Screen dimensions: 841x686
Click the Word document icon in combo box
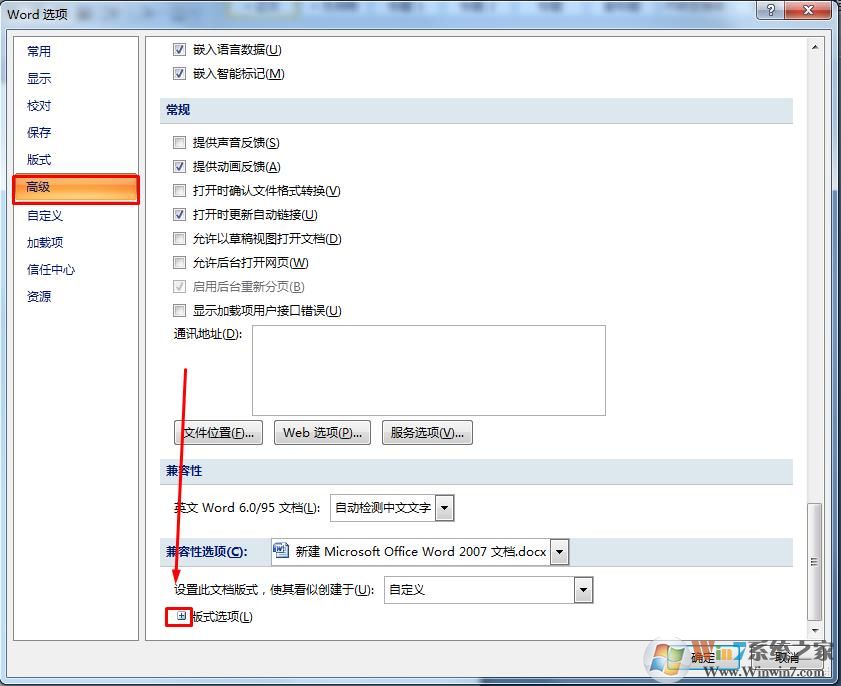pyautogui.click(x=281, y=551)
